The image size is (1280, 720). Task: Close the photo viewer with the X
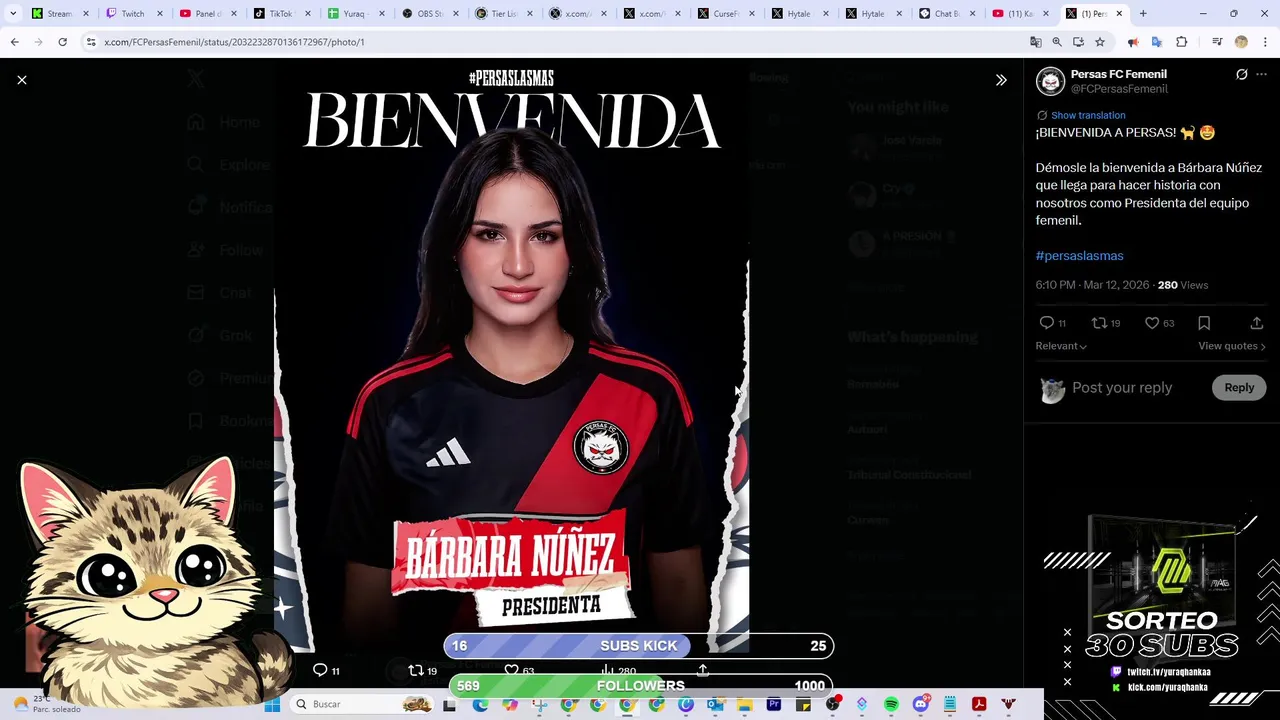[x=22, y=80]
